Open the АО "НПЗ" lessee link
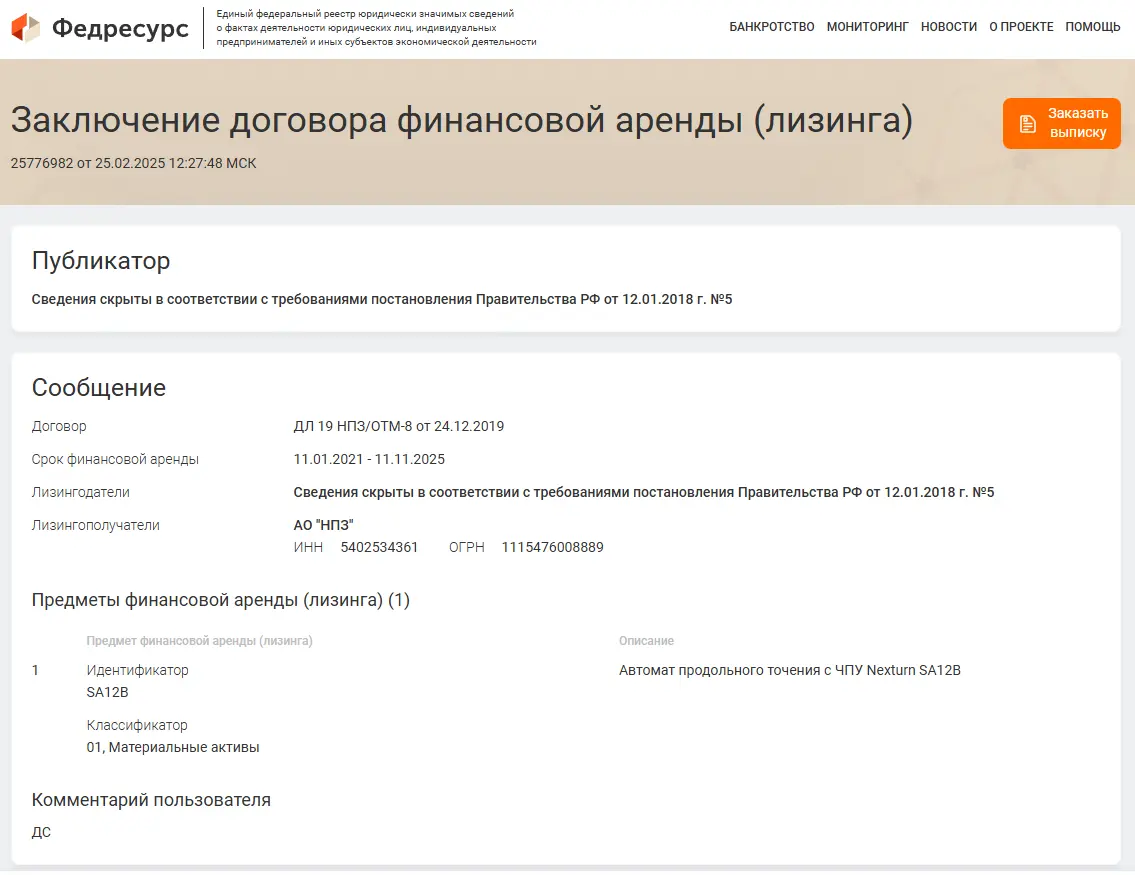This screenshot has width=1135, height=875. pyautogui.click(x=324, y=525)
